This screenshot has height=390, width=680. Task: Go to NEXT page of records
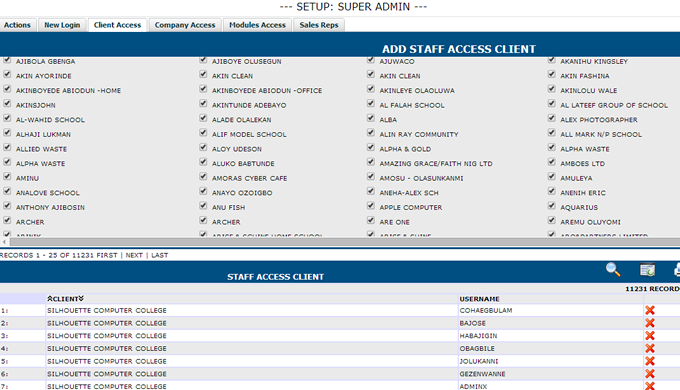tap(134, 255)
